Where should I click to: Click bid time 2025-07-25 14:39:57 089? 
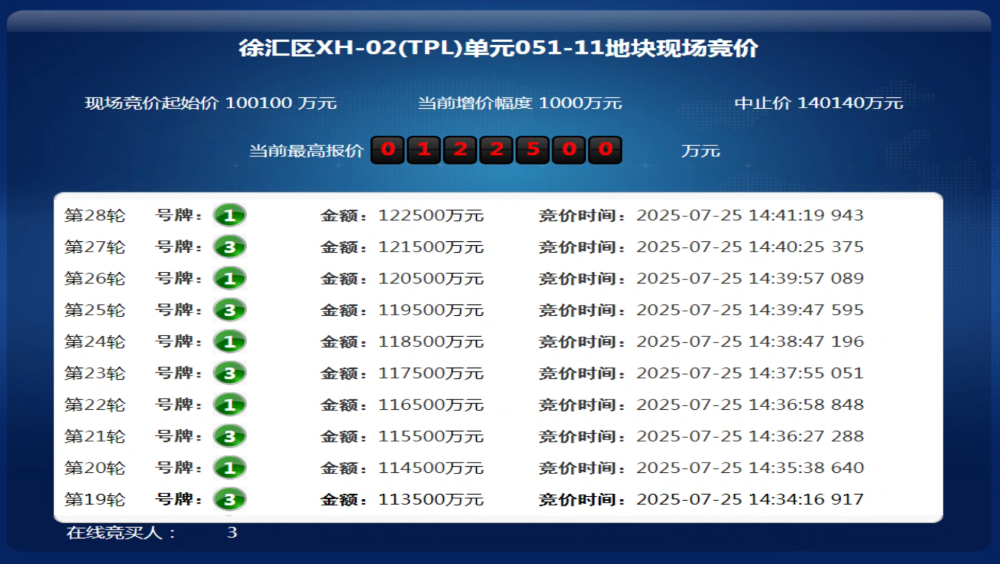pyautogui.click(x=750, y=278)
